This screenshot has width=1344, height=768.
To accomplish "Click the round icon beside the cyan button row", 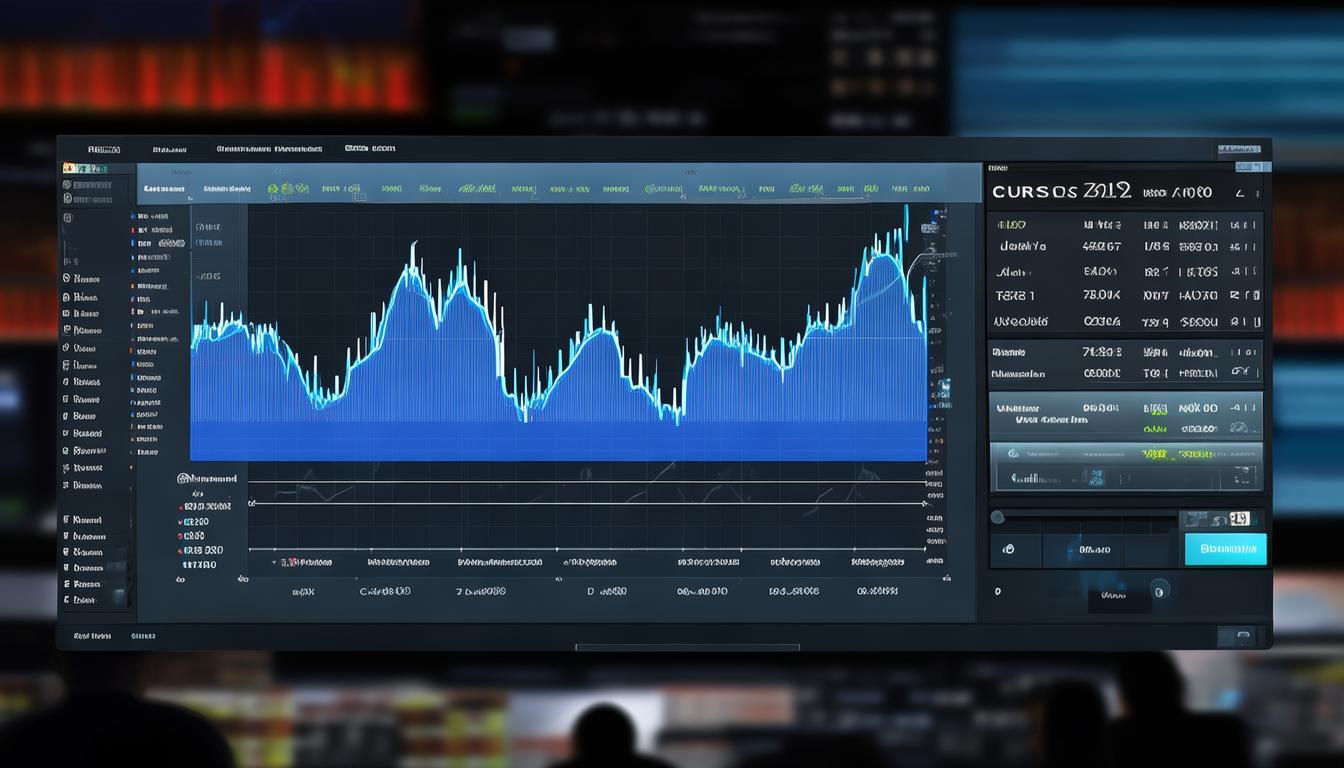I will 1007,550.
